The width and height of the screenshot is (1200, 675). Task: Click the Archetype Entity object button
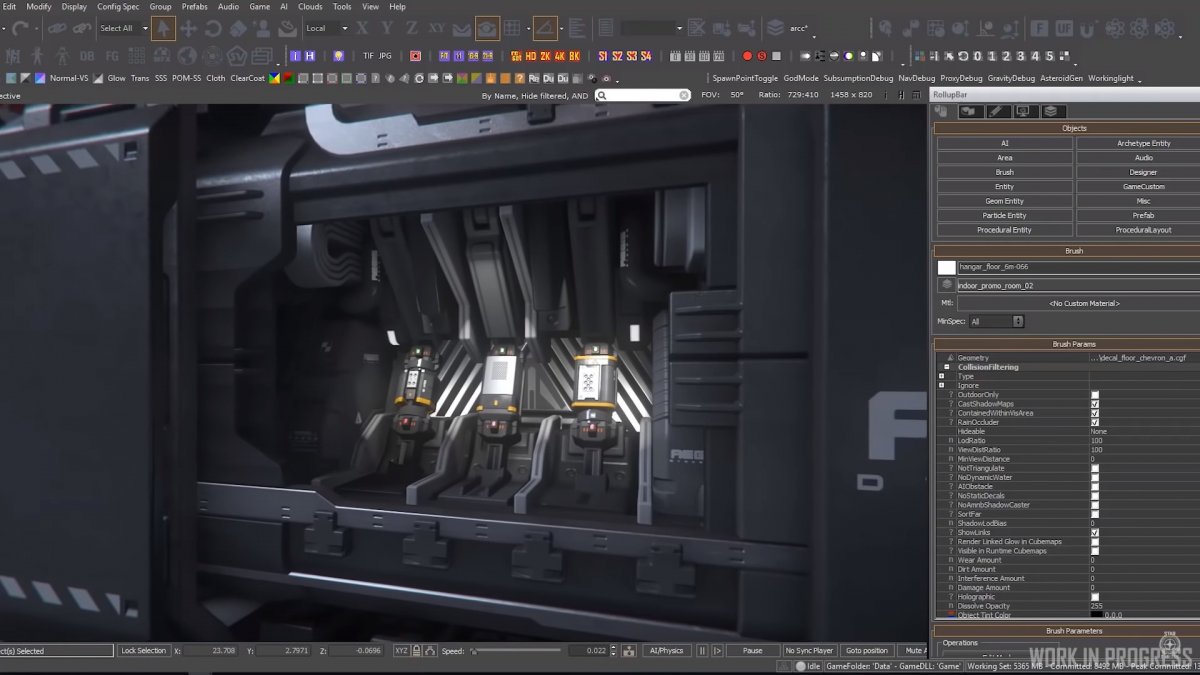(x=1143, y=143)
